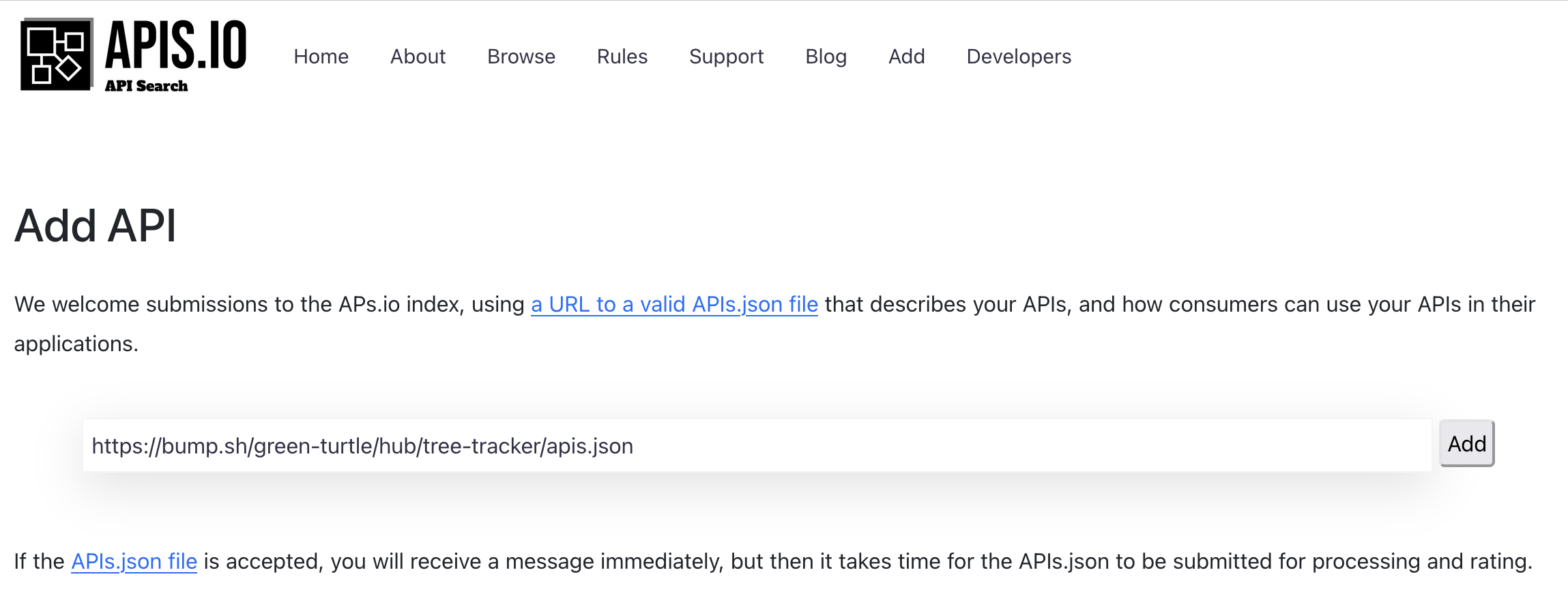
Task: Open the Developers page
Action: tap(1018, 57)
